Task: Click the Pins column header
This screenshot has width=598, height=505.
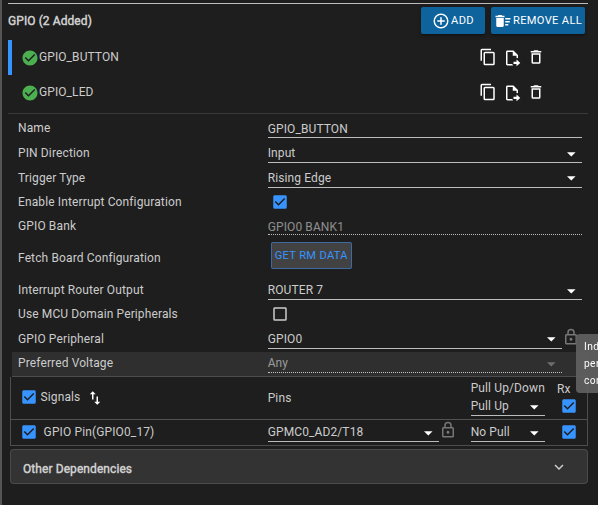Action: pyautogui.click(x=280, y=398)
